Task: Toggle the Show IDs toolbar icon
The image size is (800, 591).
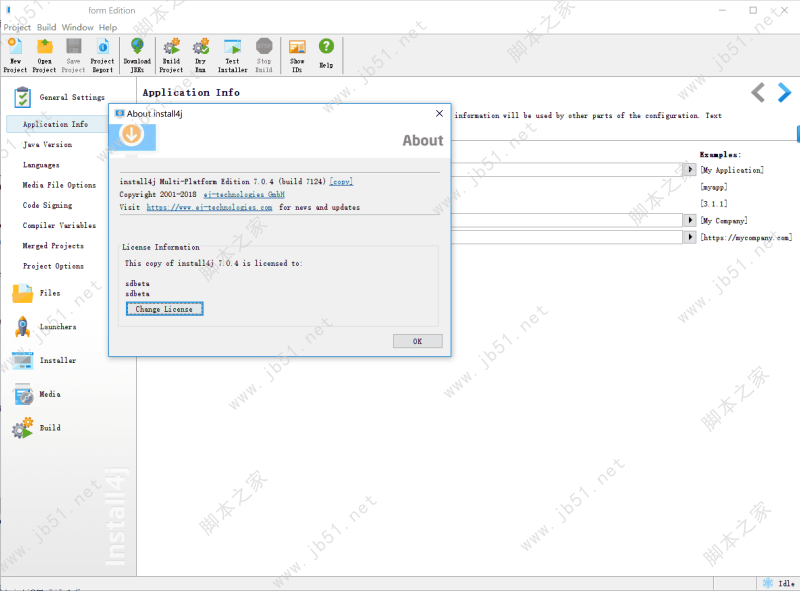Action: click(297, 52)
